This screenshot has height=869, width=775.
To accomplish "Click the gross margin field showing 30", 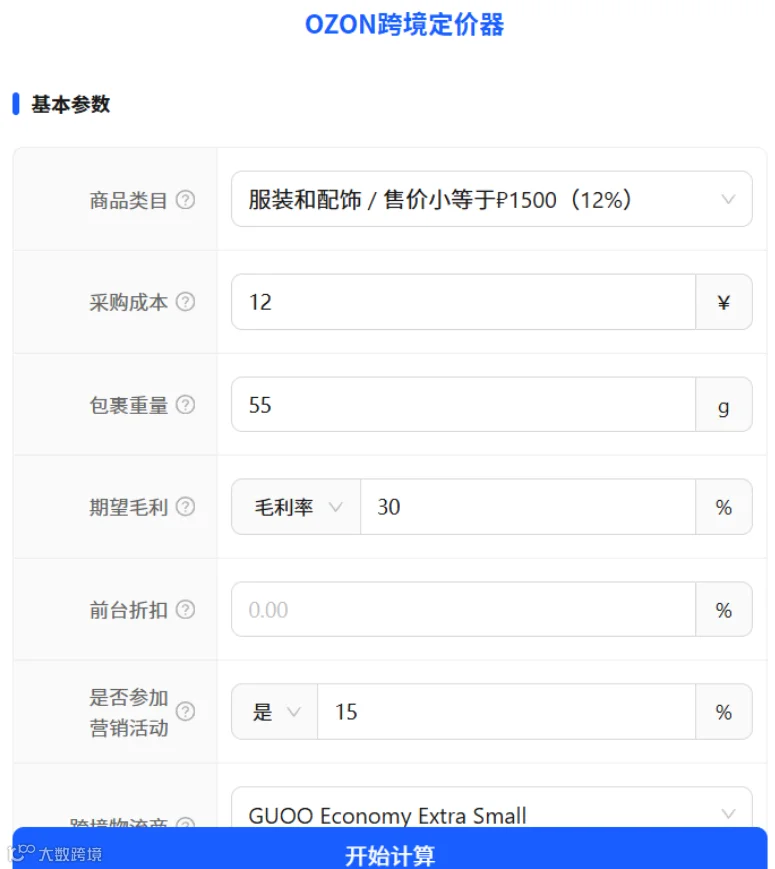I will (528, 507).
